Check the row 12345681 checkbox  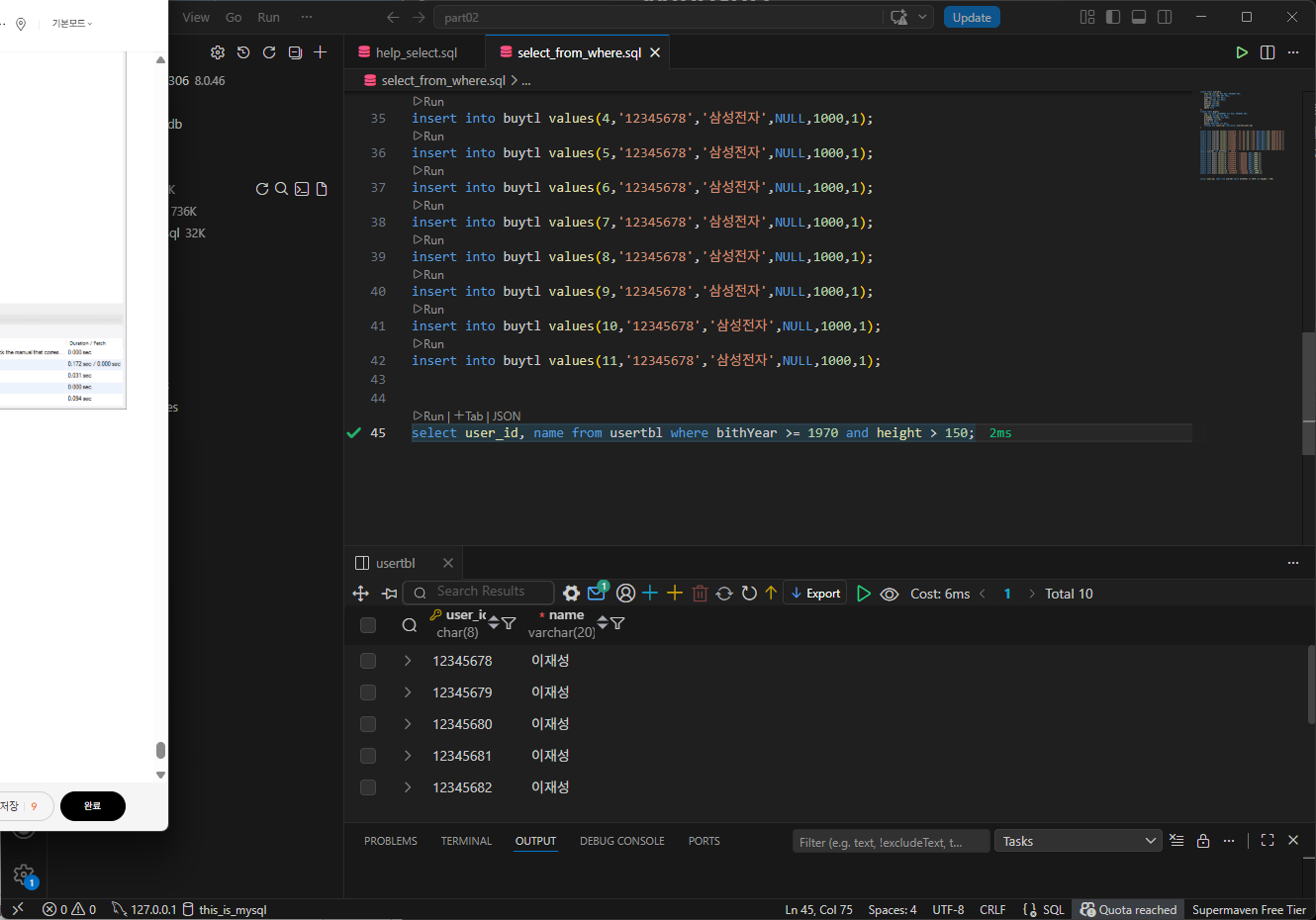click(x=368, y=756)
